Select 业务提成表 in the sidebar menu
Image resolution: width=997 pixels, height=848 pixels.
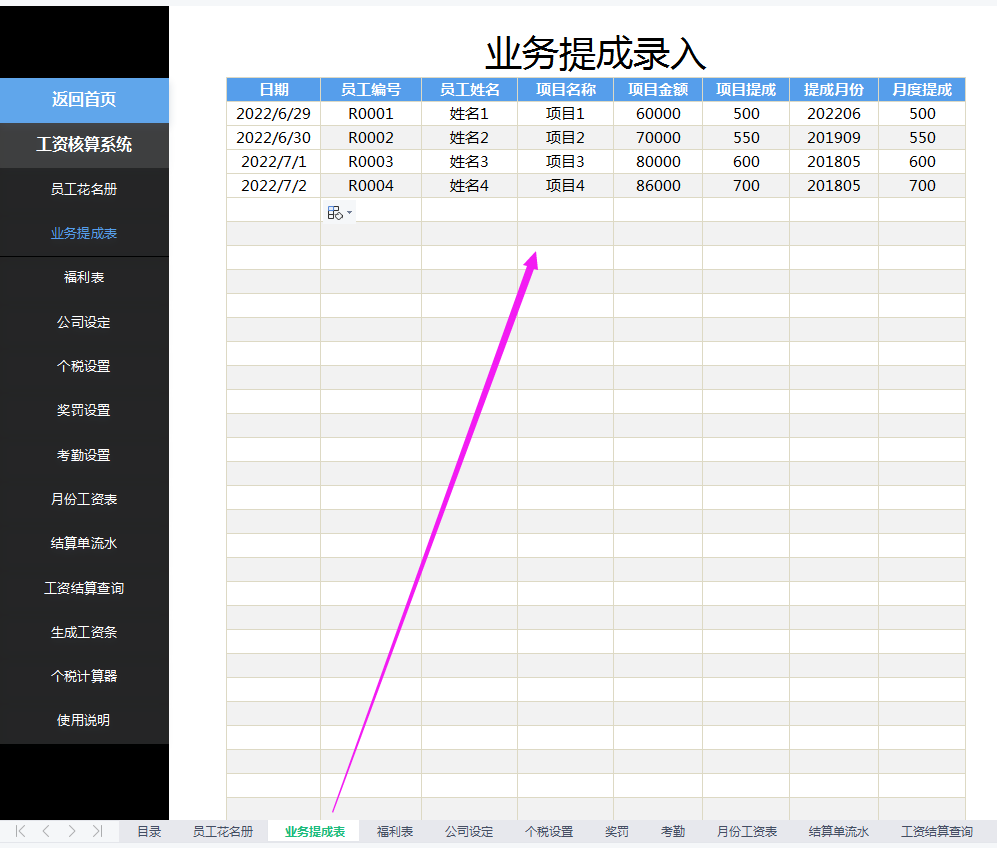(x=84, y=233)
